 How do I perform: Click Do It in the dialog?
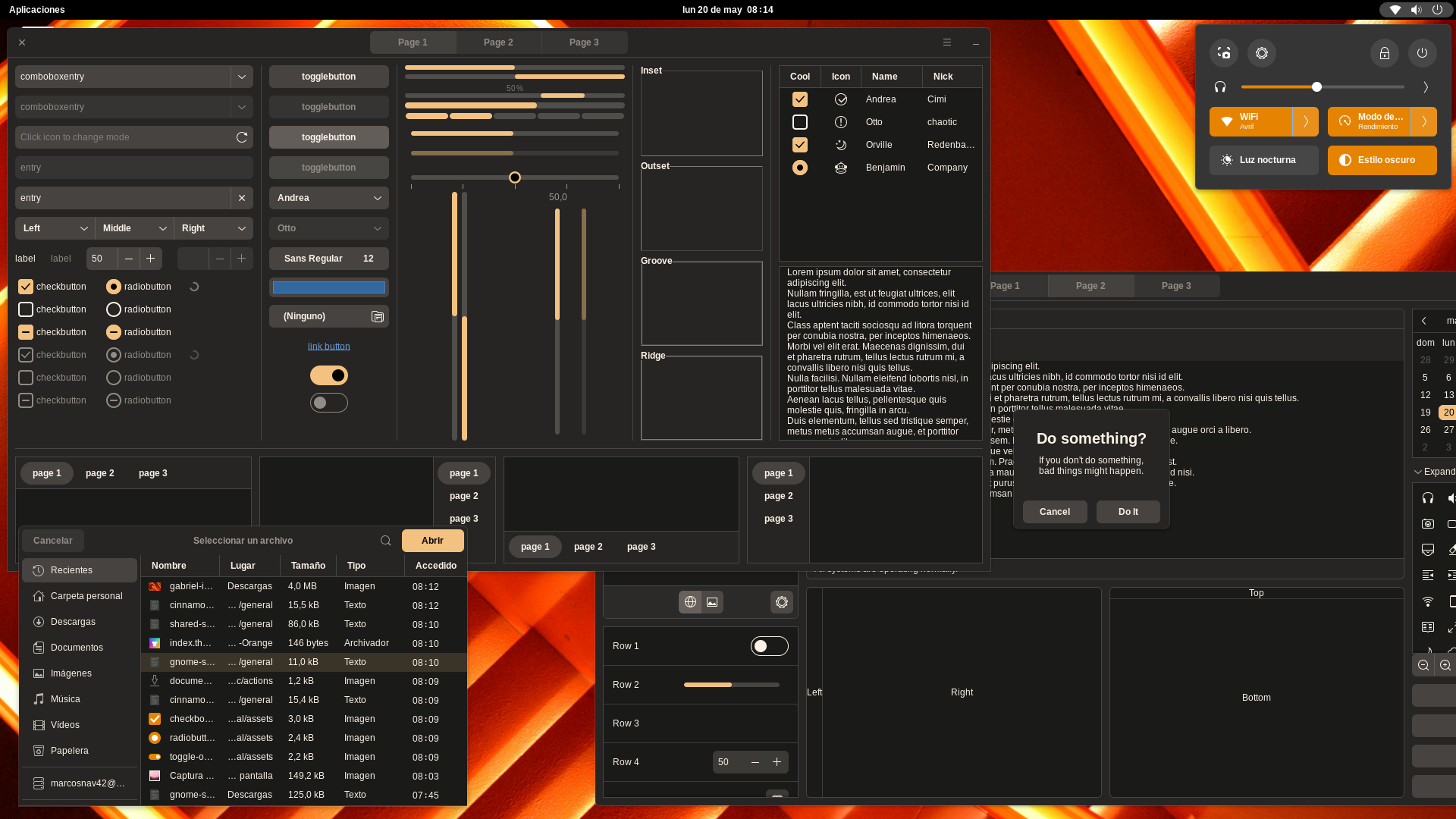1128,512
